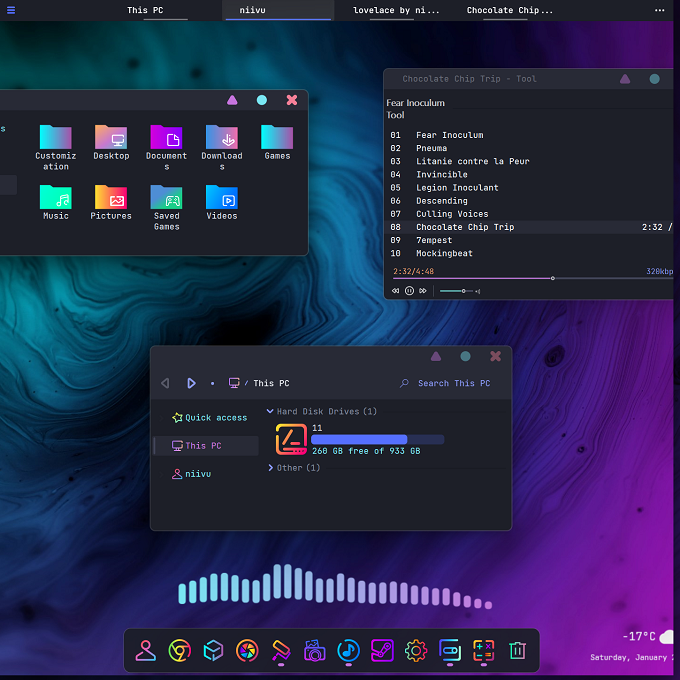Open the Music folder
This screenshot has height=680, width=680.
pos(56,203)
